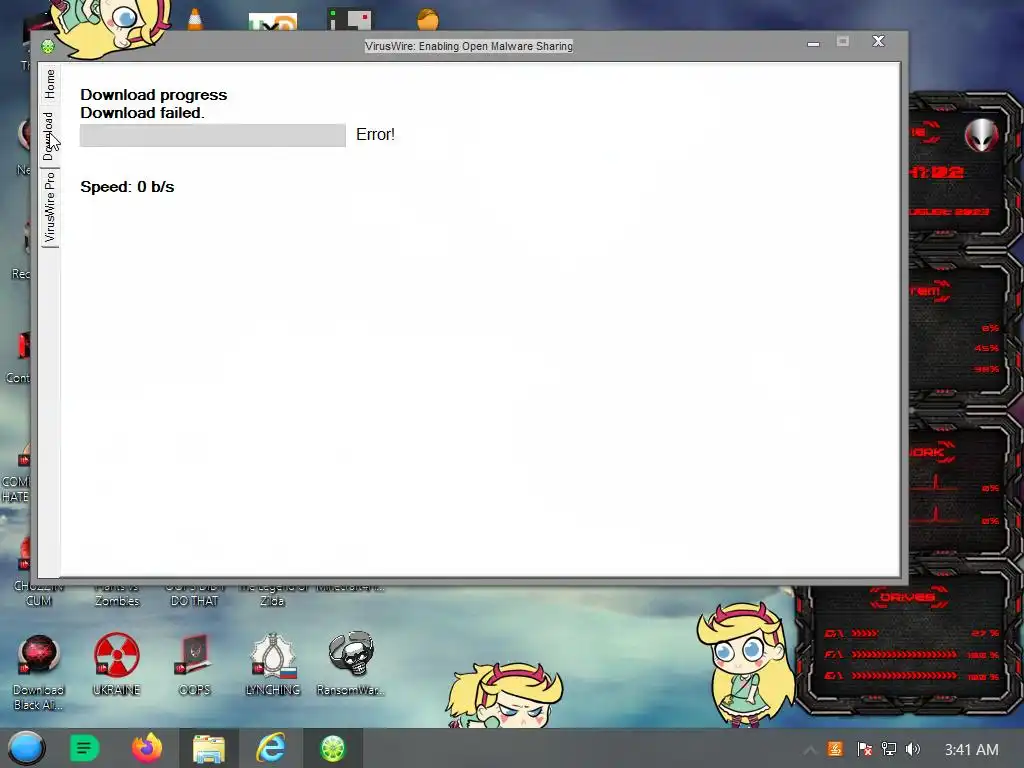Open the LYNCHING desktop icon
The width and height of the screenshot is (1024, 768).
click(272, 664)
